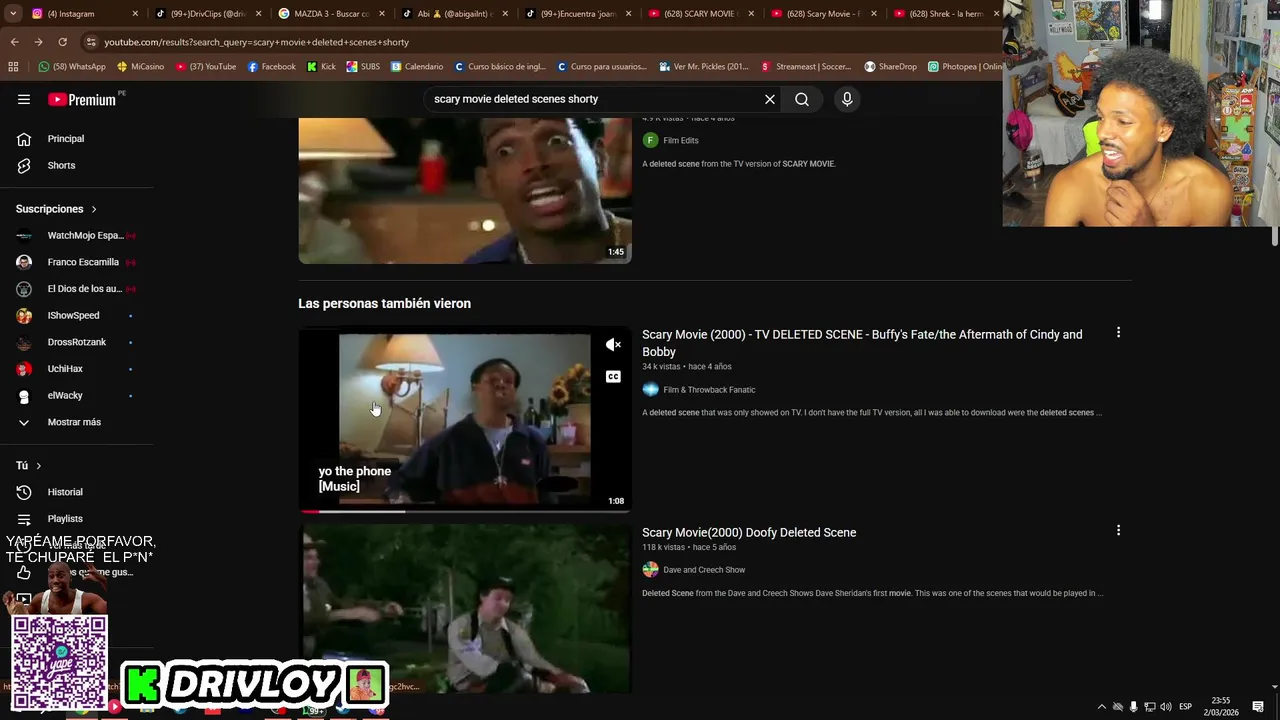Switch to the DrivClips TikTok tab
Viewport: 1280px width, 720px height.
coord(207,14)
